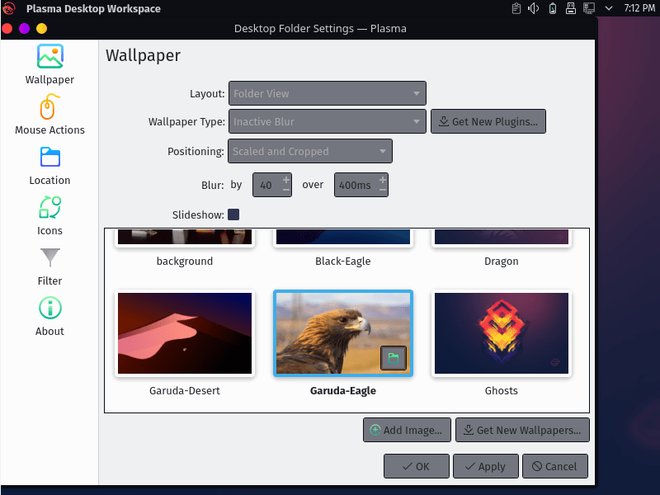Click the Garuda logo in top panel
Screen dimensions: 660x495
9,8
